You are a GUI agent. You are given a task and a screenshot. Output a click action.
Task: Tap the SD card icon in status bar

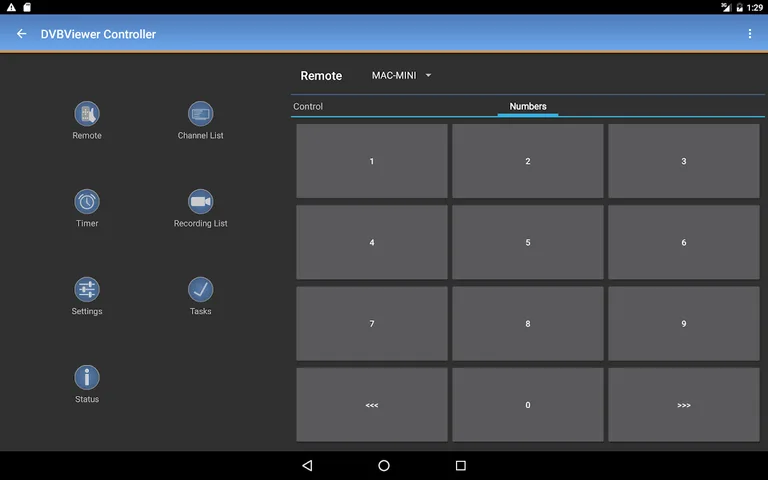(x=27, y=7)
